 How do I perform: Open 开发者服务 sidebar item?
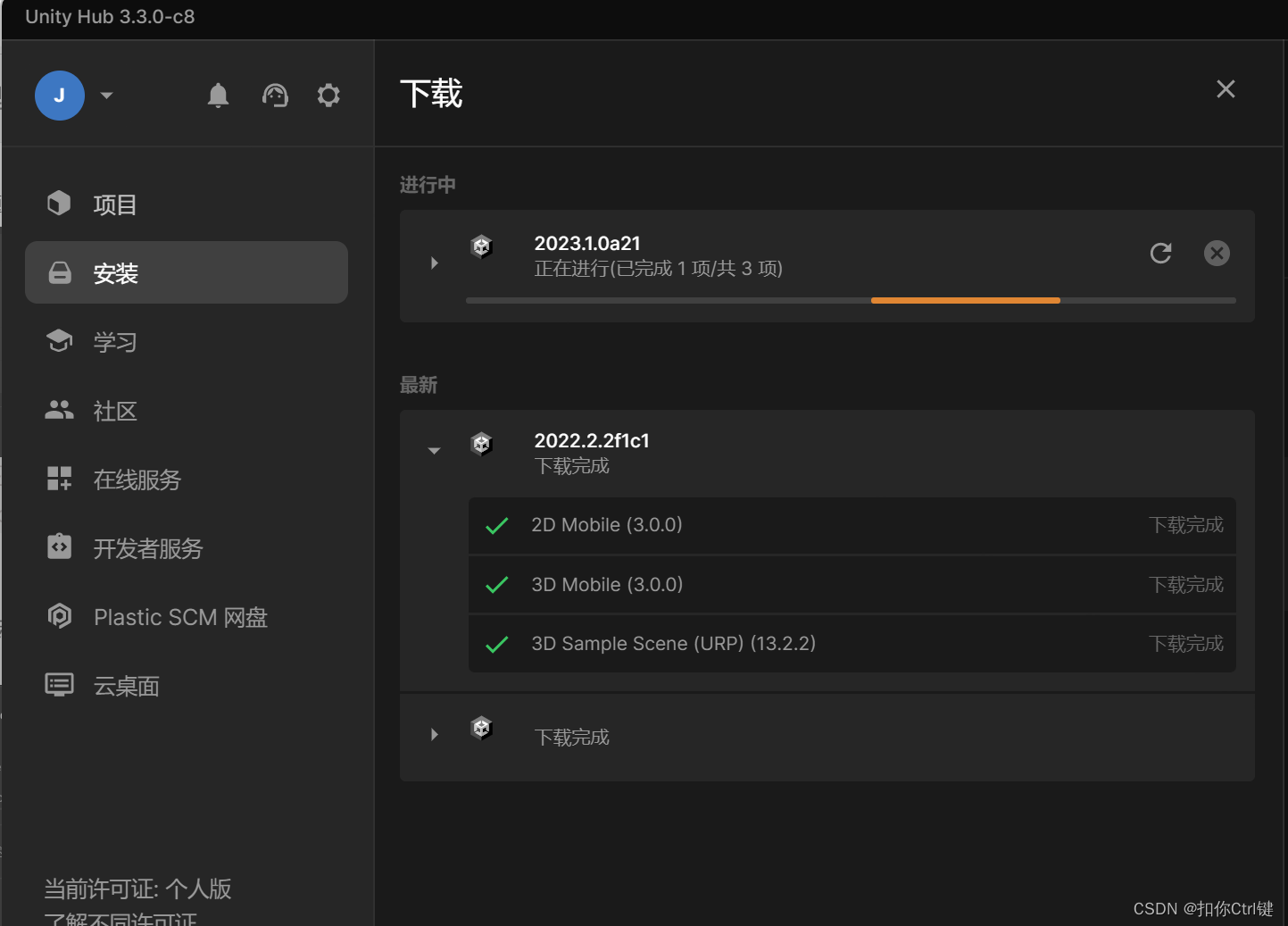pyautogui.click(x=187, y=547)
